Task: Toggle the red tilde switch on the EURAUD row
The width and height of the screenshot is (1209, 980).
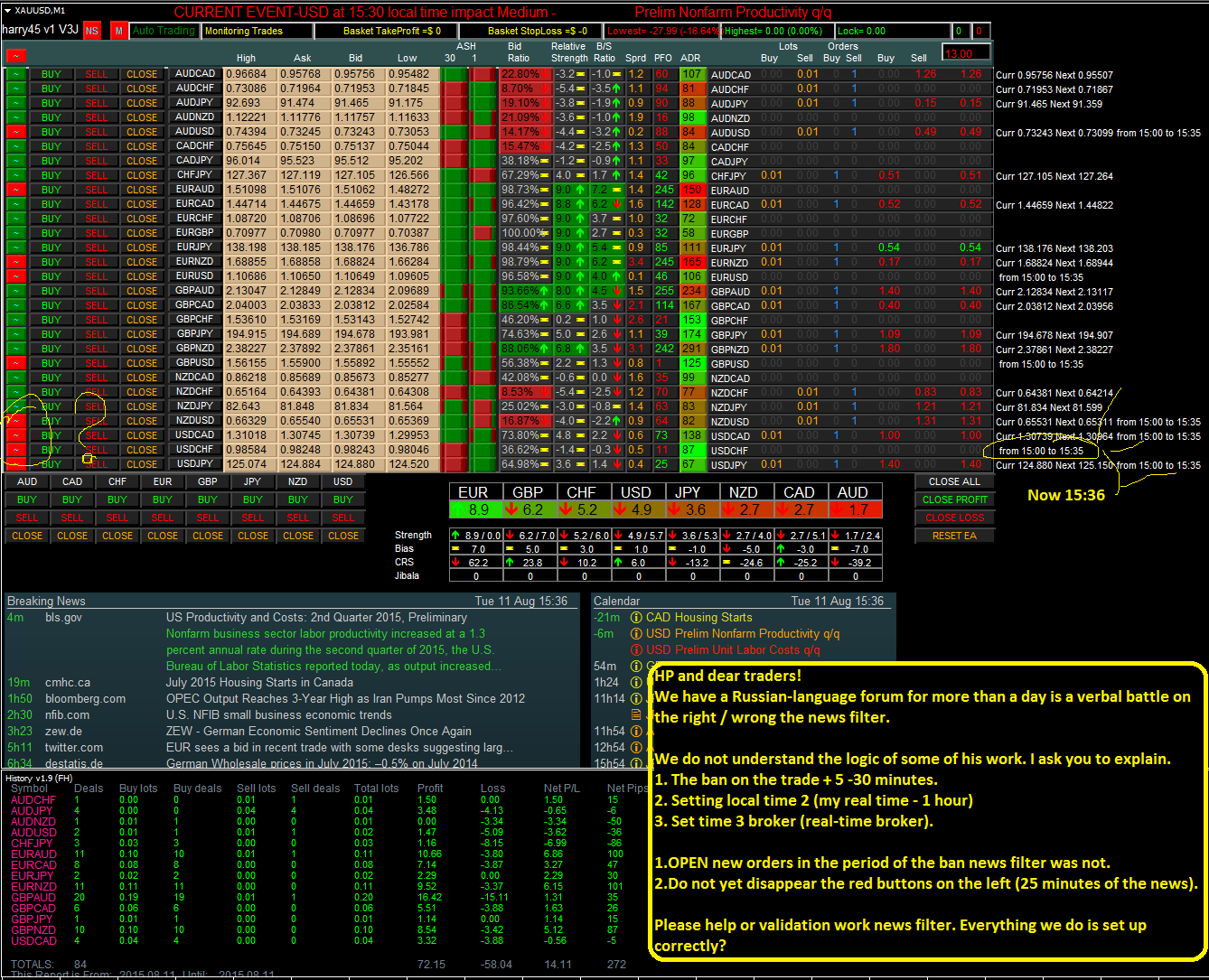Action: click(x=16, y=190)
